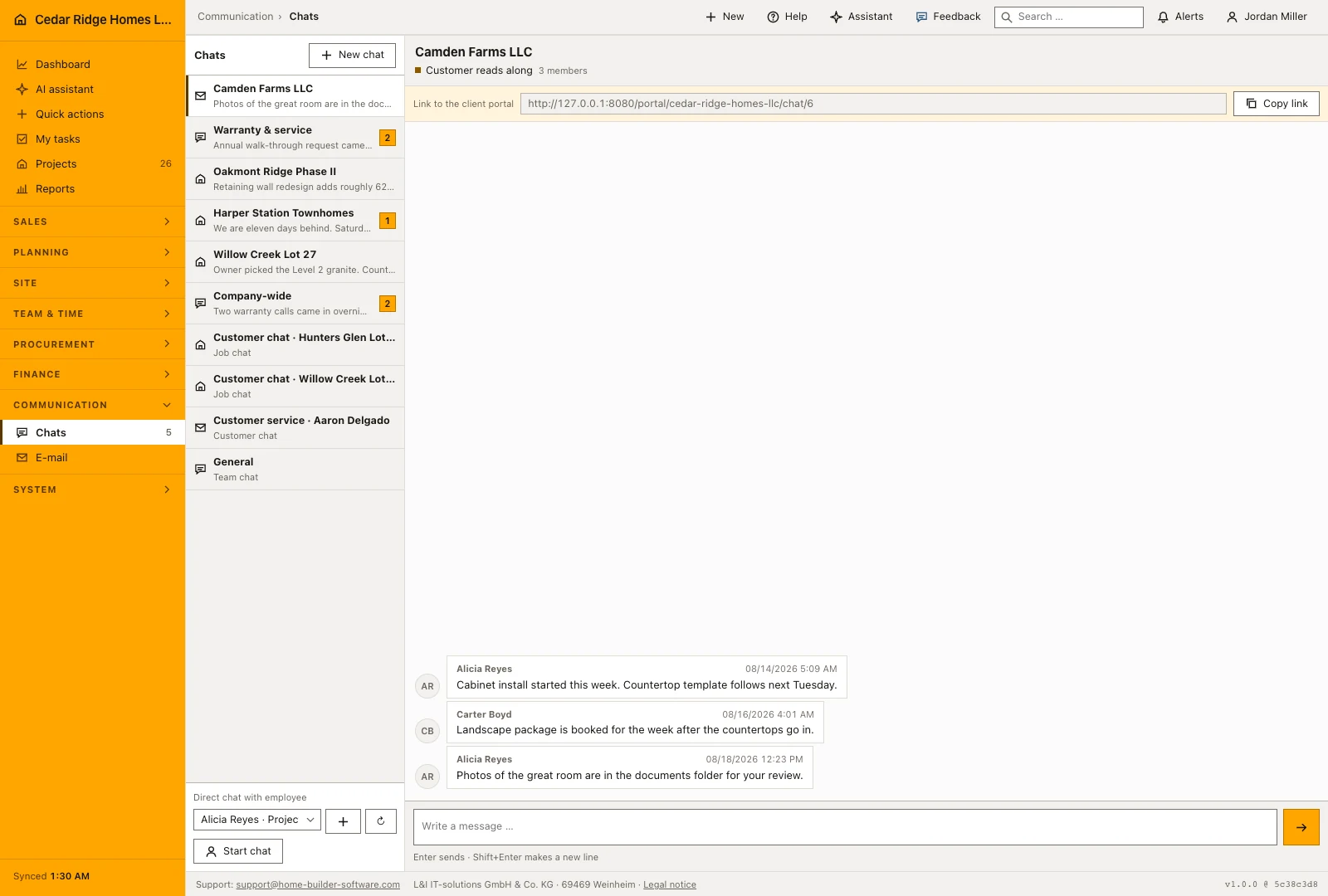Expand the FINANCE section

coord(92,374)
